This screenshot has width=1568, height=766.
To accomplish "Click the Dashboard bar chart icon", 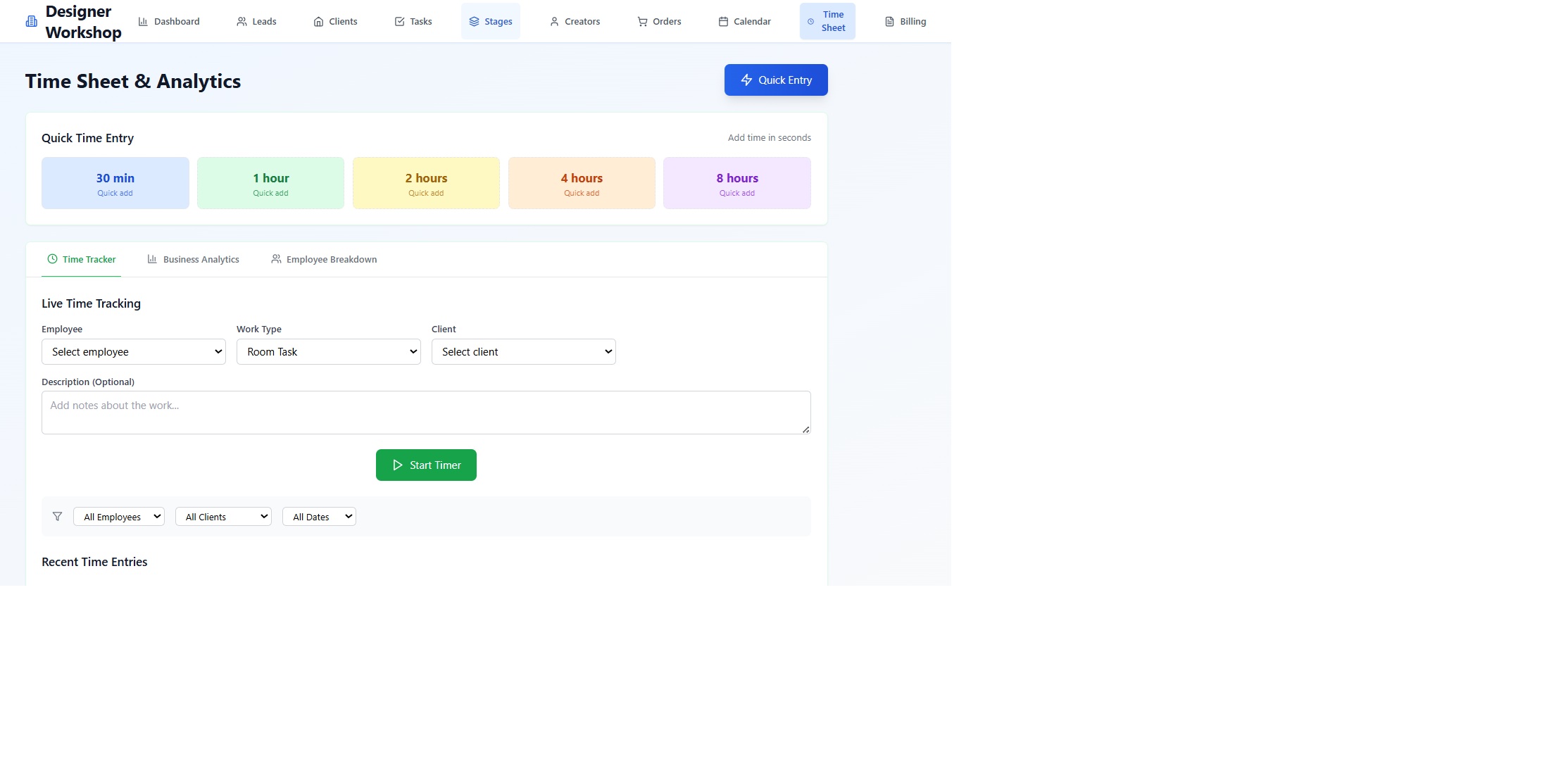I will coord(143,22).
